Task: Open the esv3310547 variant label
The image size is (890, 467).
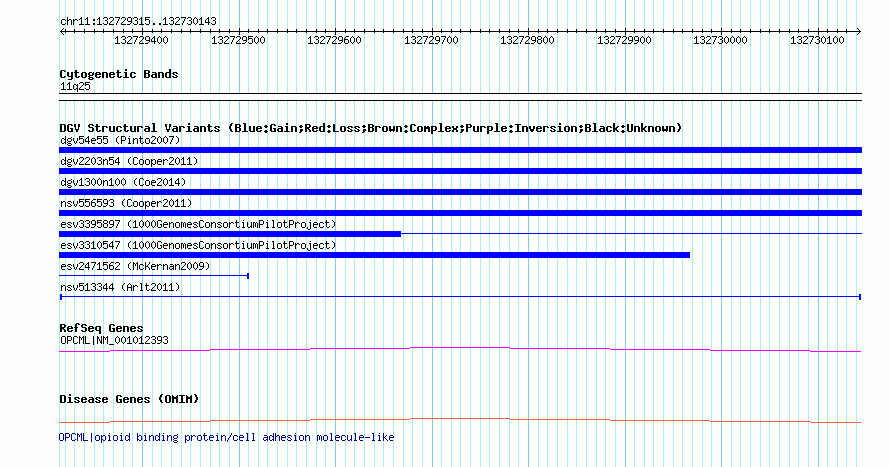Action: tap(198, 245)
